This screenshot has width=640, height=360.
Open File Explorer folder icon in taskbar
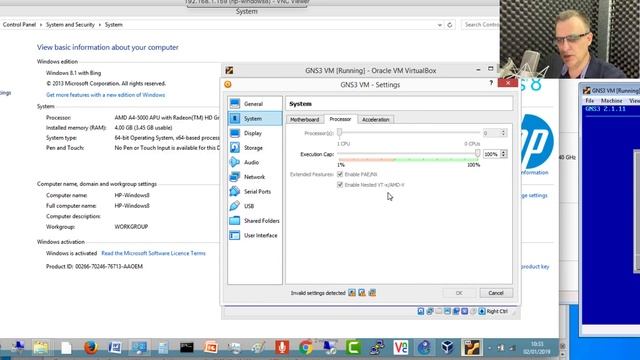pyautogui.click(x=40, y=347)
